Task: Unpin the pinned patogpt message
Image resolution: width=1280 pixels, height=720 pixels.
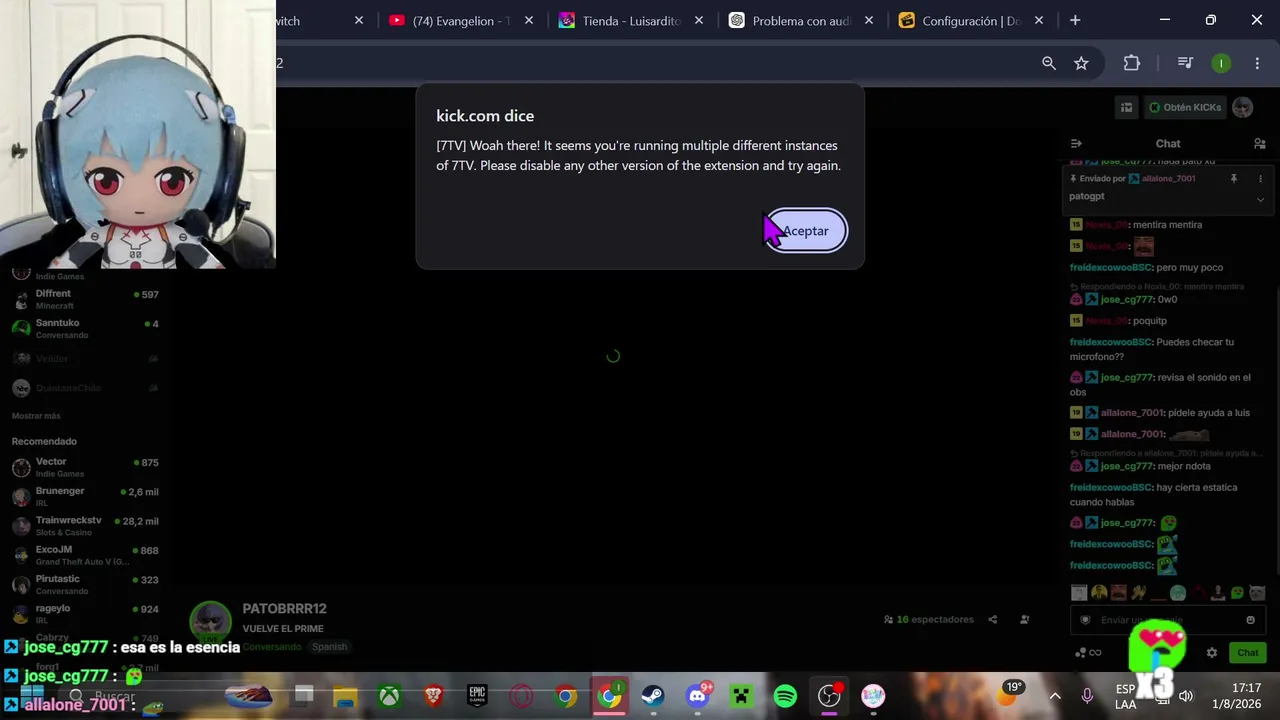Action: click(1234, 179)
